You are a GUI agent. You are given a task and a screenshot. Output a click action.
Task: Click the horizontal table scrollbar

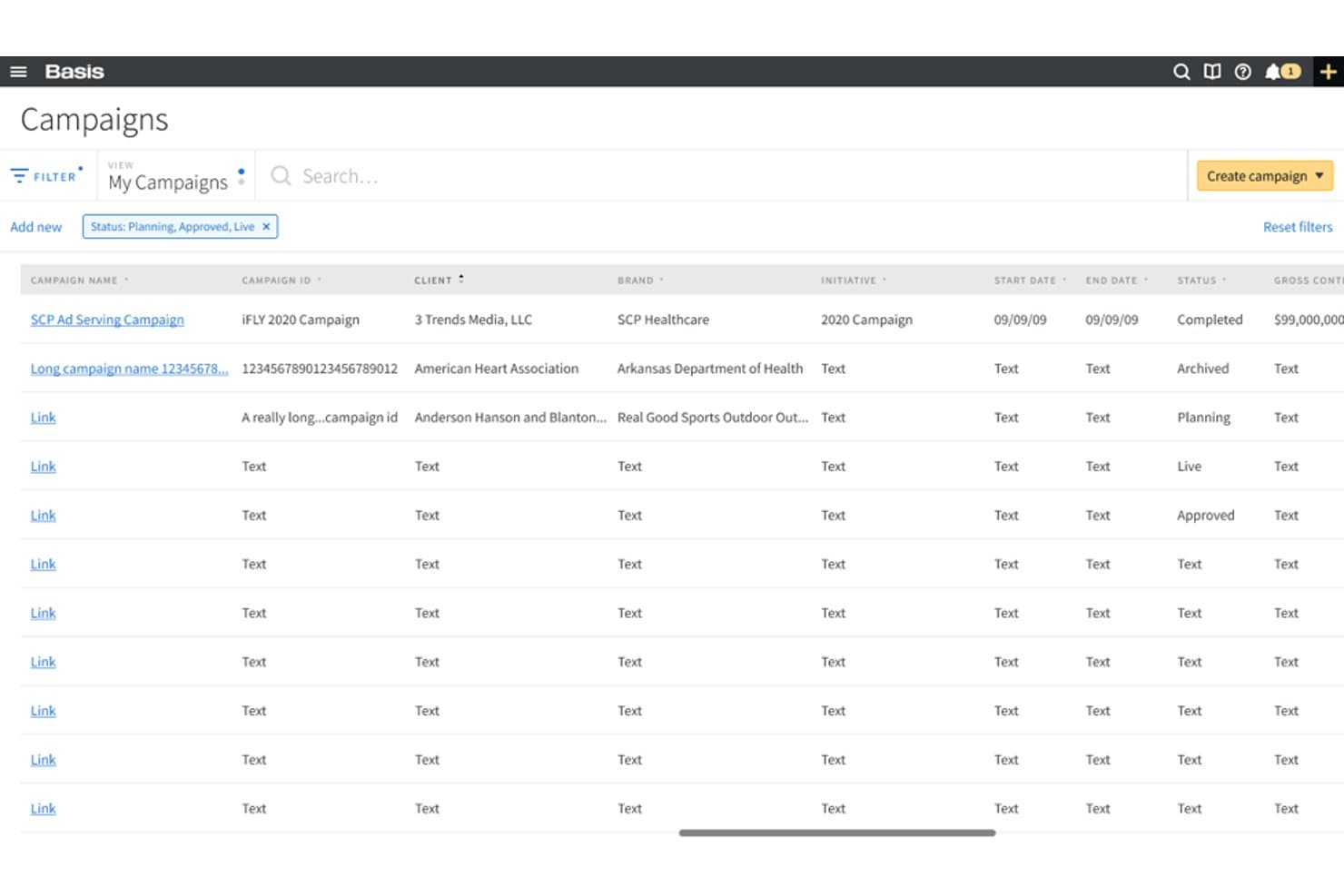tap(837, 832)
